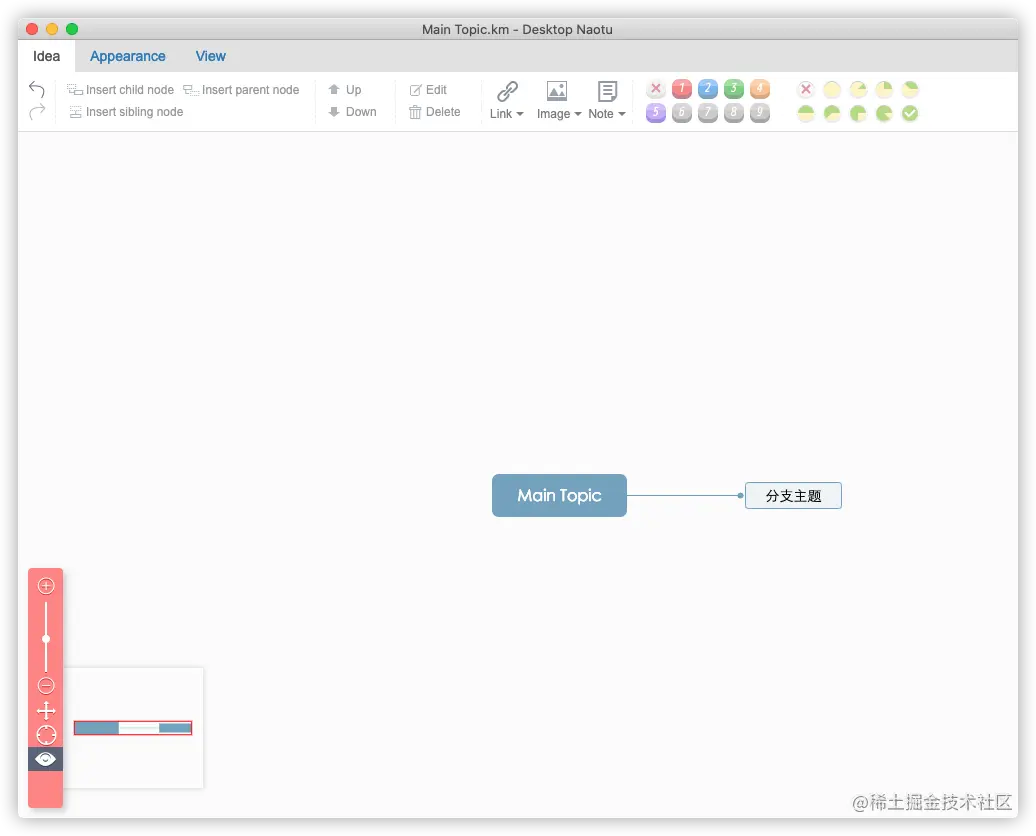Locate root node with target icon
This screenshot has width=1036, height=836.
tap(46, 735)
